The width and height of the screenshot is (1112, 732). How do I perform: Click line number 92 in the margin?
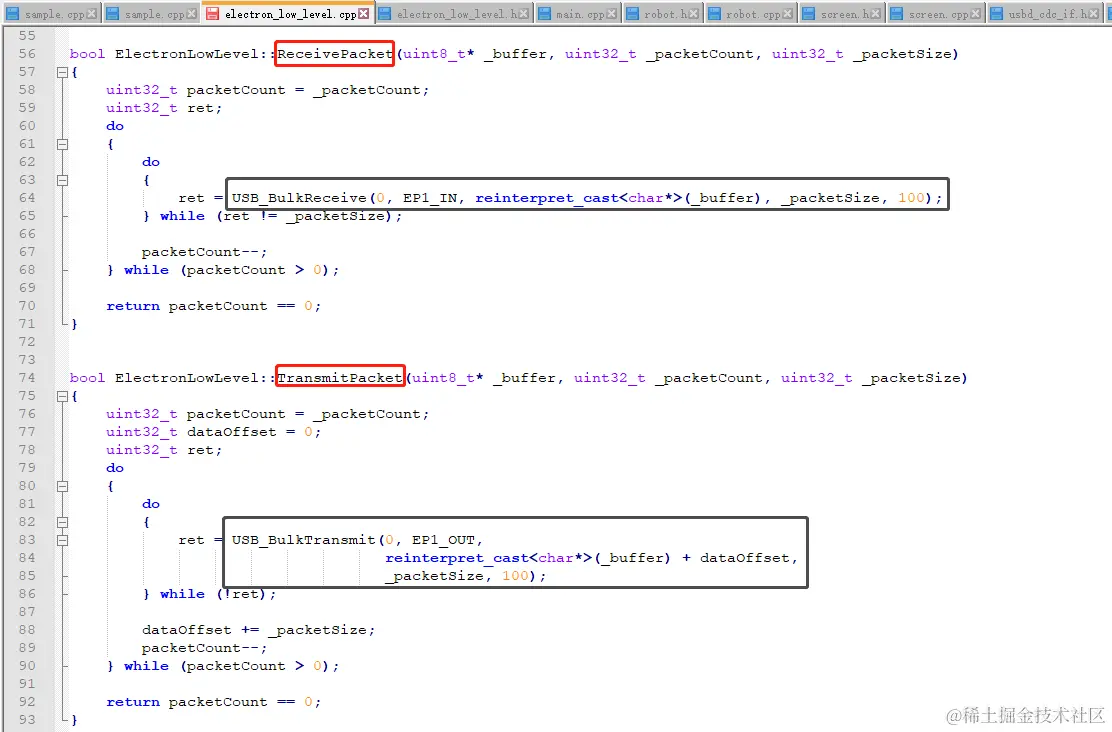click(x=27, y=702)
